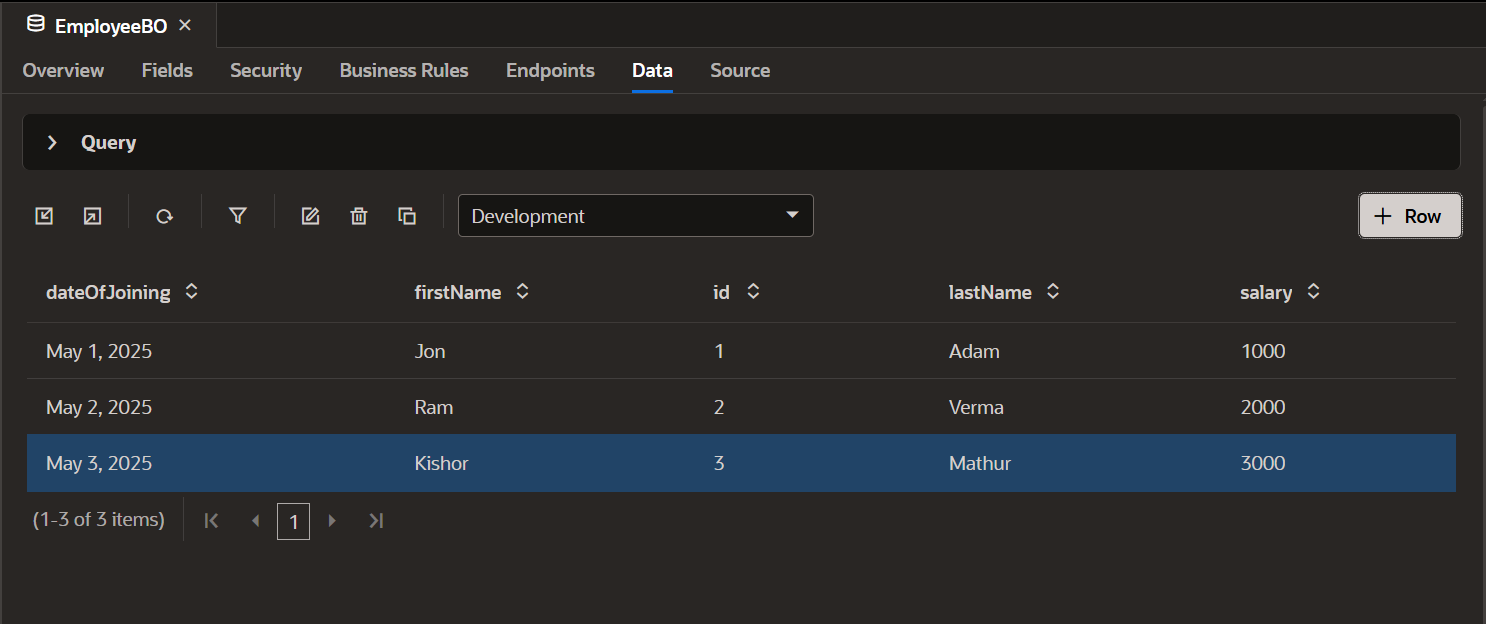Switch to the Fields tab
This screenshot has height=624, width=1486.
tap(167, 70)
